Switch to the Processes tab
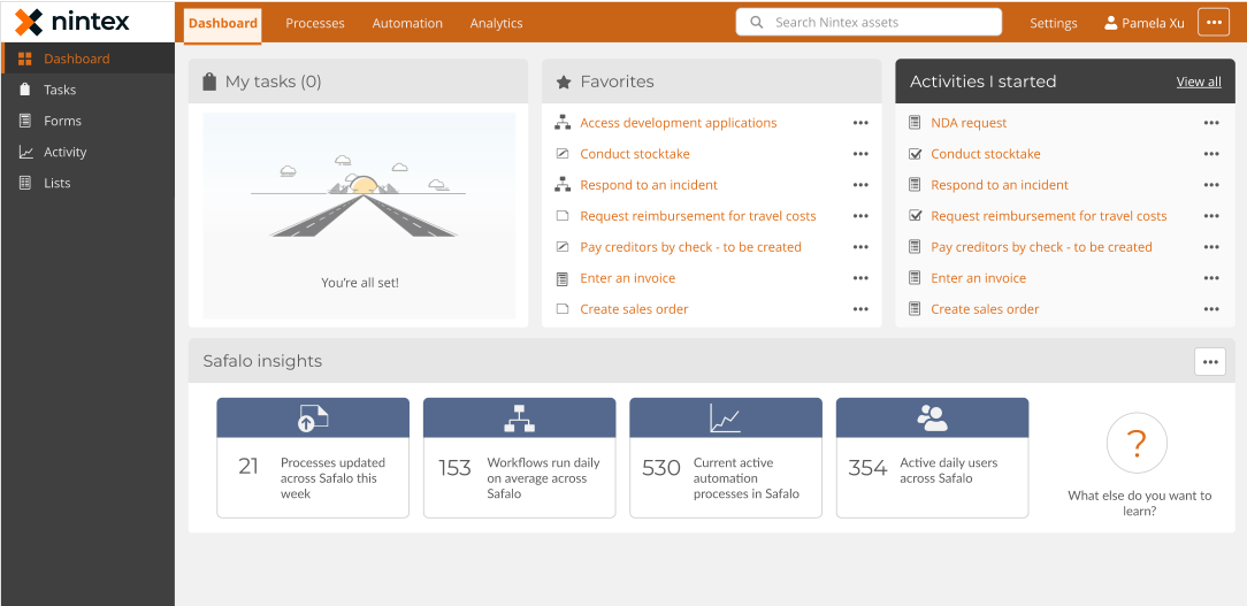Screen dimensions: 1248x606 click(x=315, y=23)
